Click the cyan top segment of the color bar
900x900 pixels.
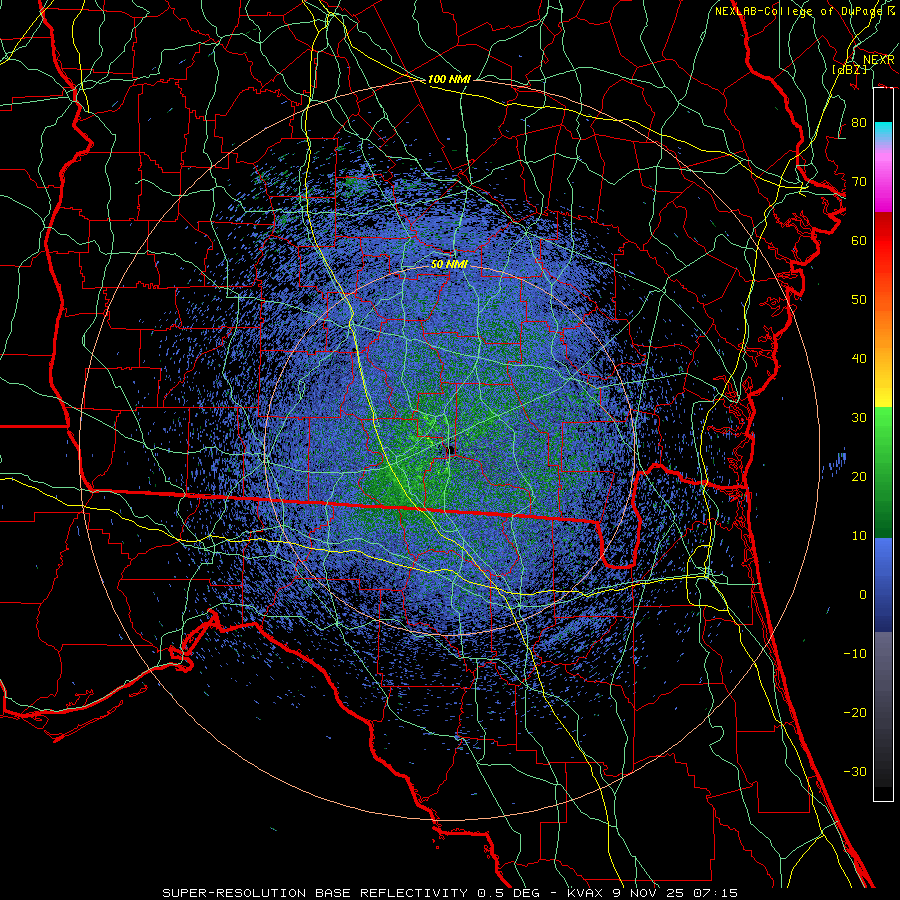pyautogui.click(x=883, y=131)
